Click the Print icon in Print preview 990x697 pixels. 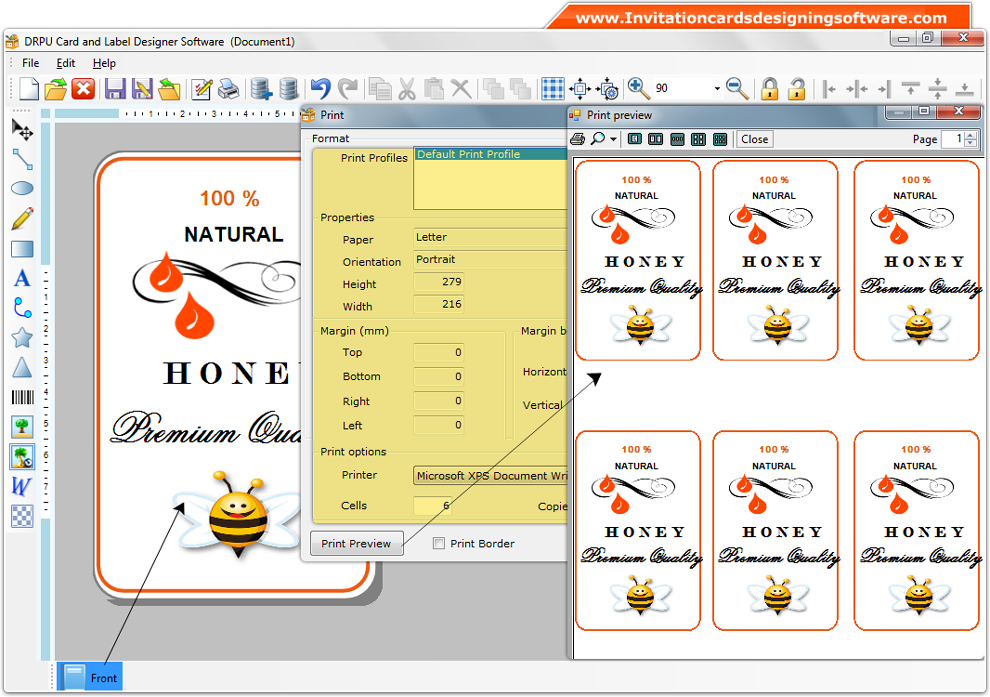[x=577, y=139]
